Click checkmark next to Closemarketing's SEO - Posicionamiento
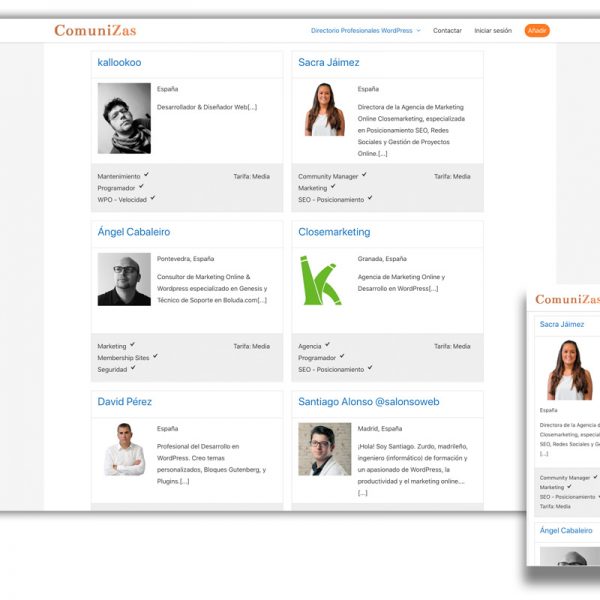The width and height of the screenshot is (600, 600). 370,368
